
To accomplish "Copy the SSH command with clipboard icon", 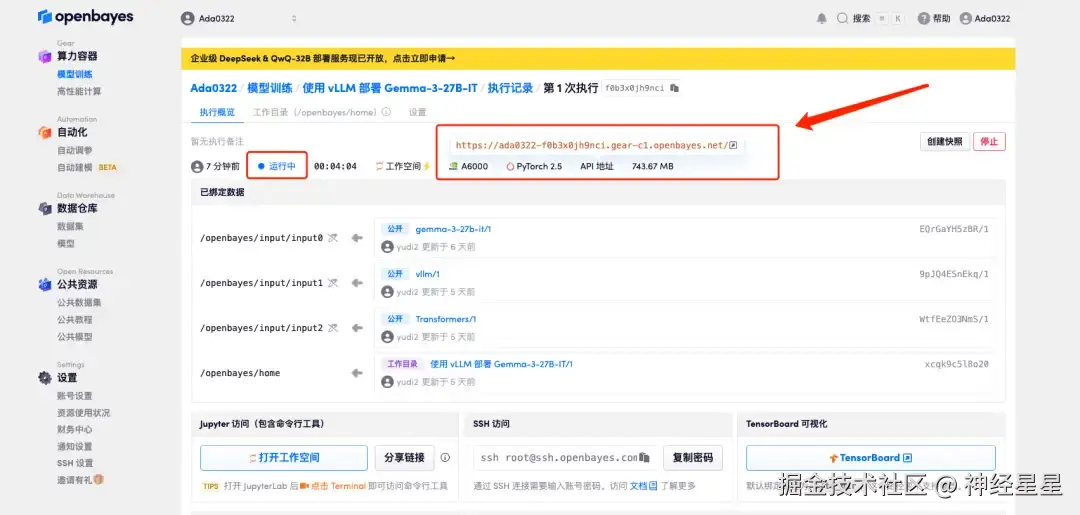I will click(x=644, y=457).
